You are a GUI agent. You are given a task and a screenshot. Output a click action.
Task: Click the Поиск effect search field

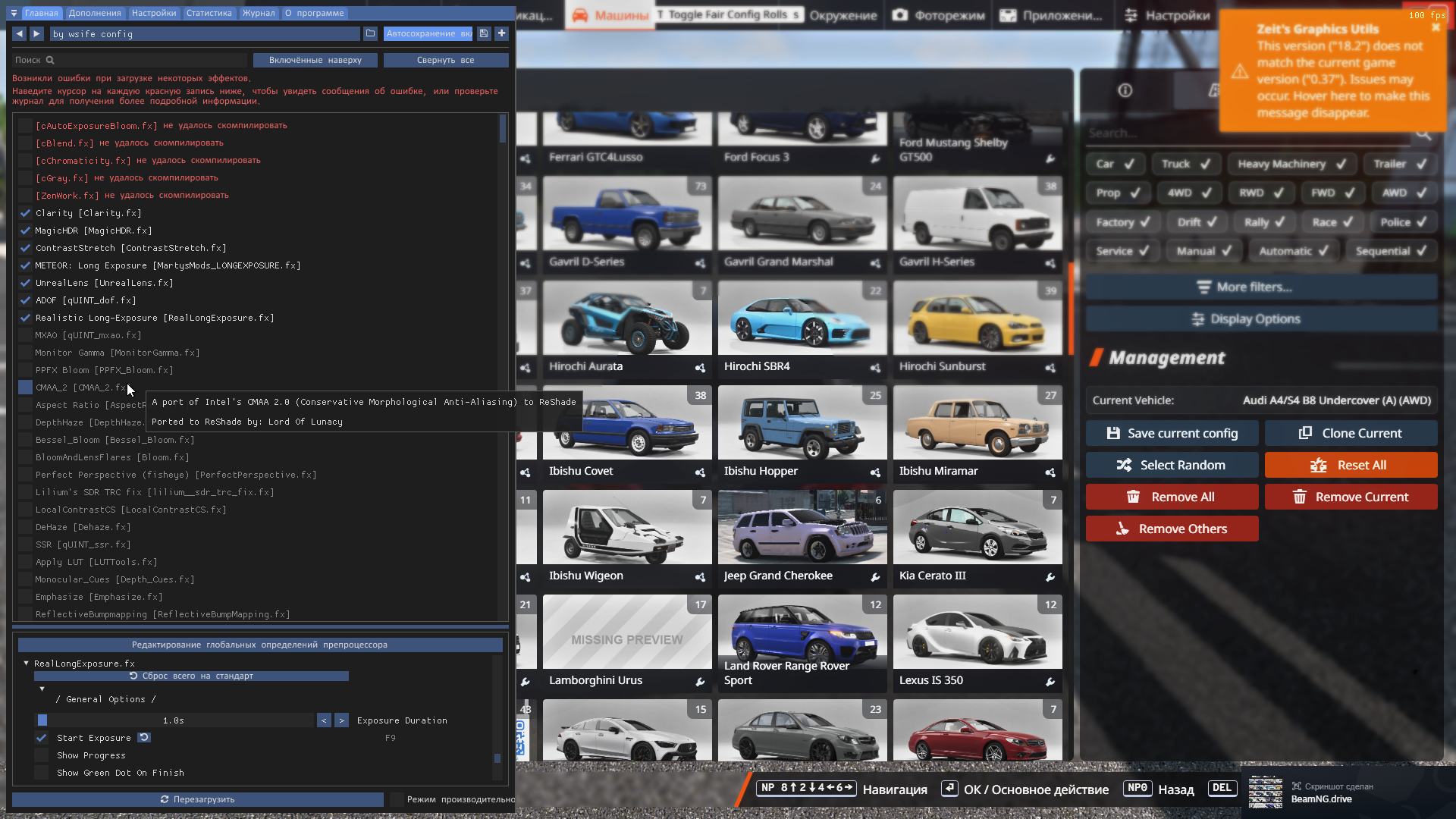pyautogui.click(x=130, y=60)
